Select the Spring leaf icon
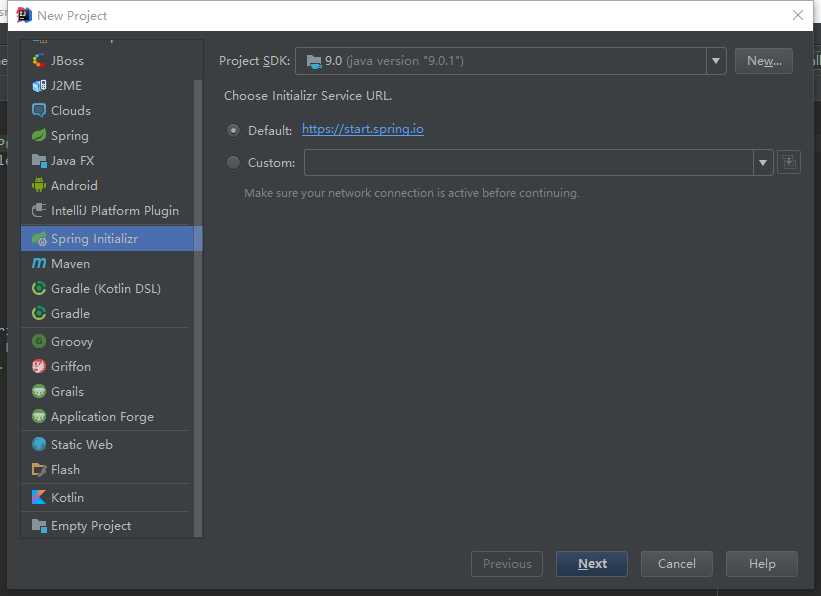Image resolution: width=821 pixels, height=596 pixels. [39, 136]
